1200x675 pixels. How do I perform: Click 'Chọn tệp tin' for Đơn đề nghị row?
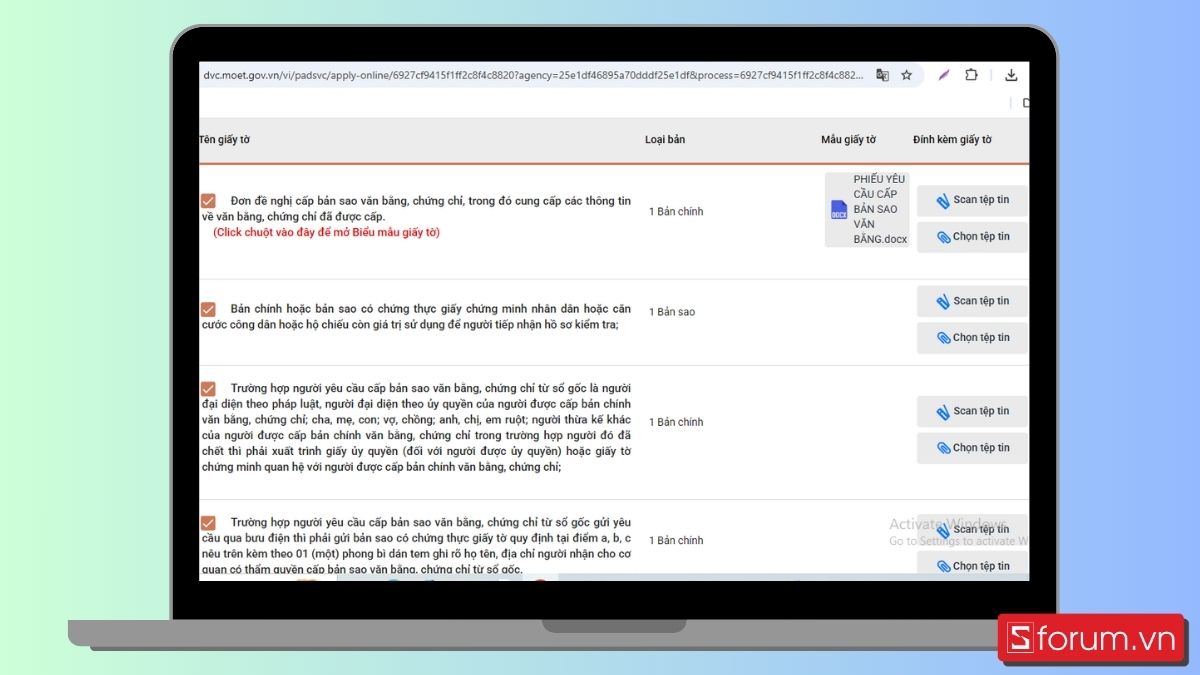[972, 237]
